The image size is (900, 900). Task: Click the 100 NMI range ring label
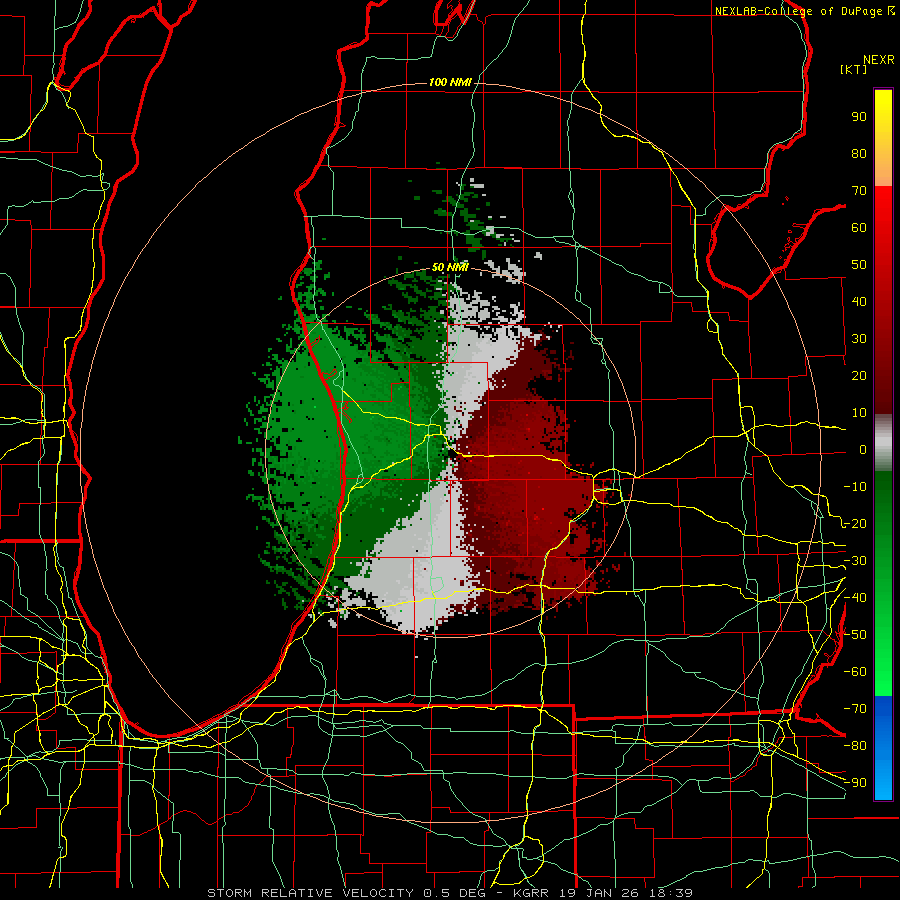450,83
